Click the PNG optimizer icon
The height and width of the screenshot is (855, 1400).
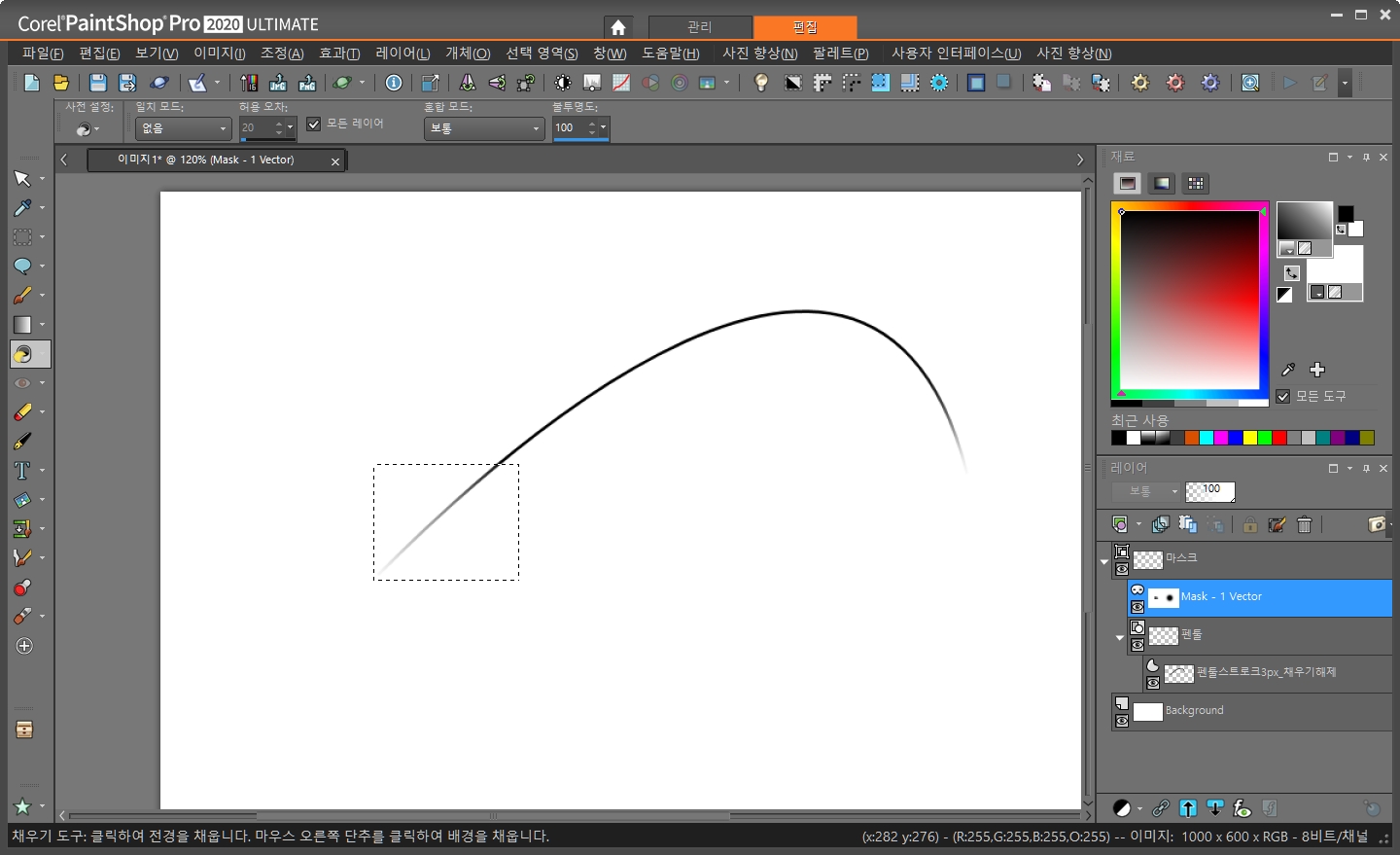point(307,83)
